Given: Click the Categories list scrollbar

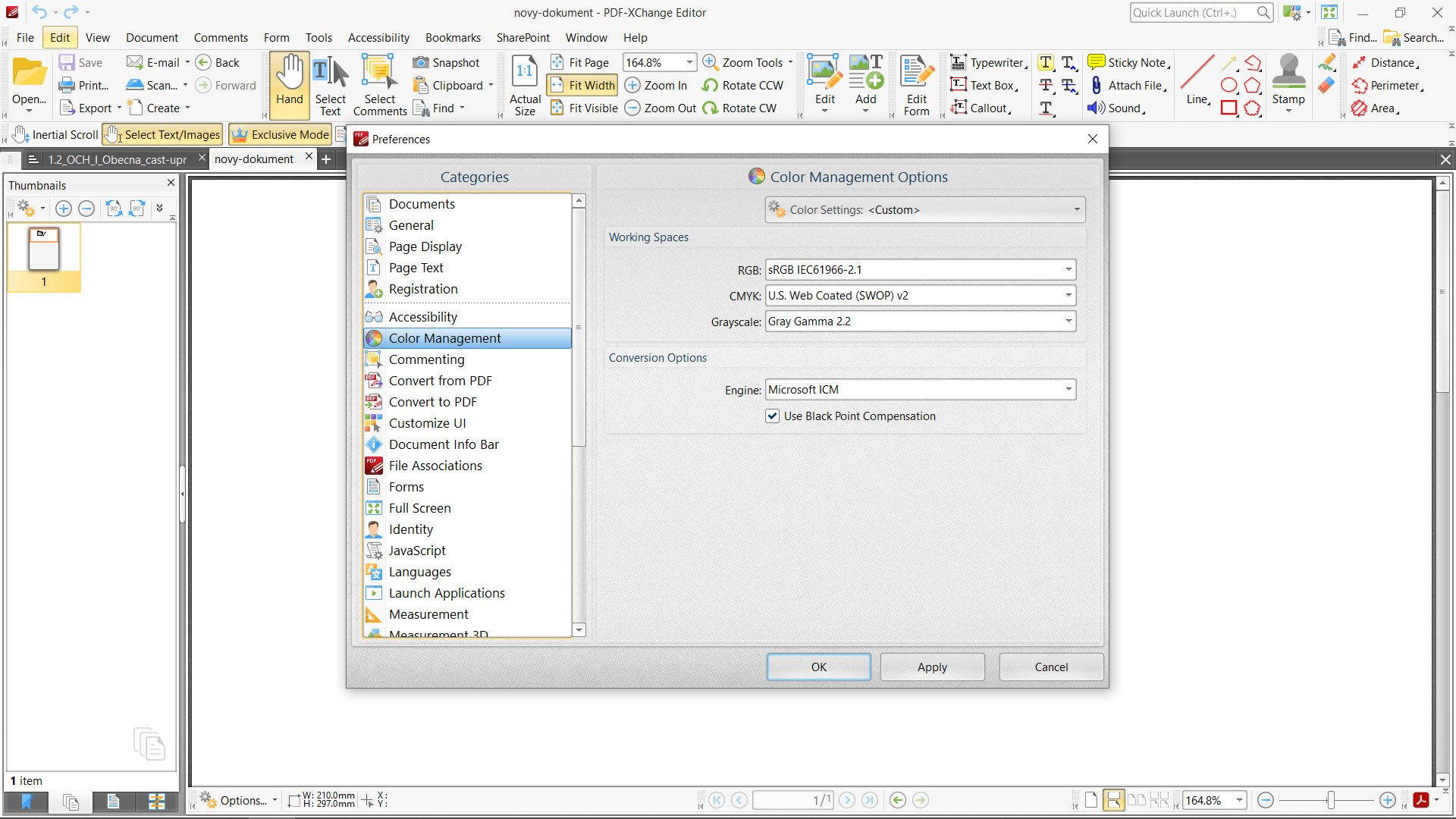Looking at the screenshot, I should [x=579, y=328].
